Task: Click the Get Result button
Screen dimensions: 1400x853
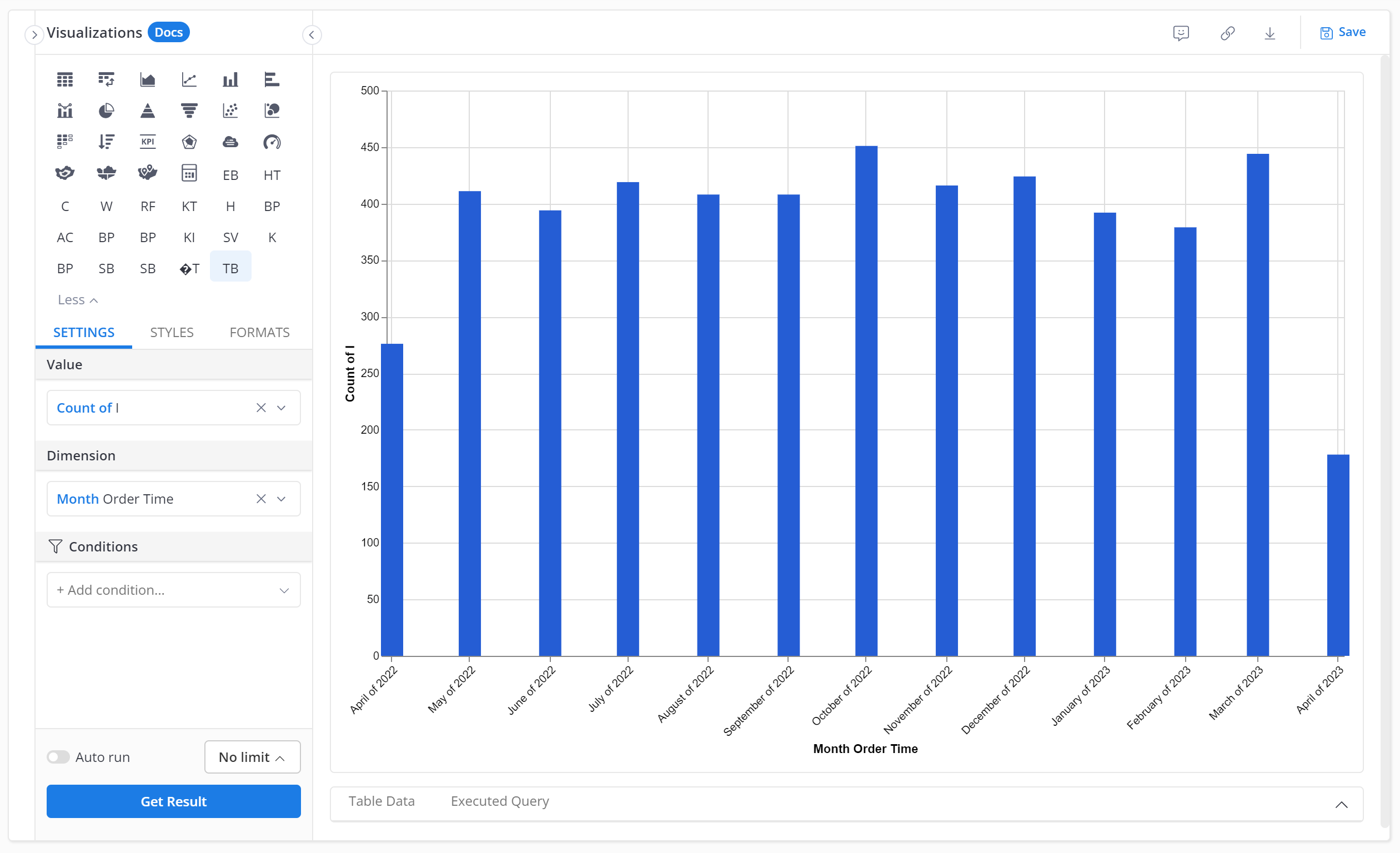Action: (173, 801)
